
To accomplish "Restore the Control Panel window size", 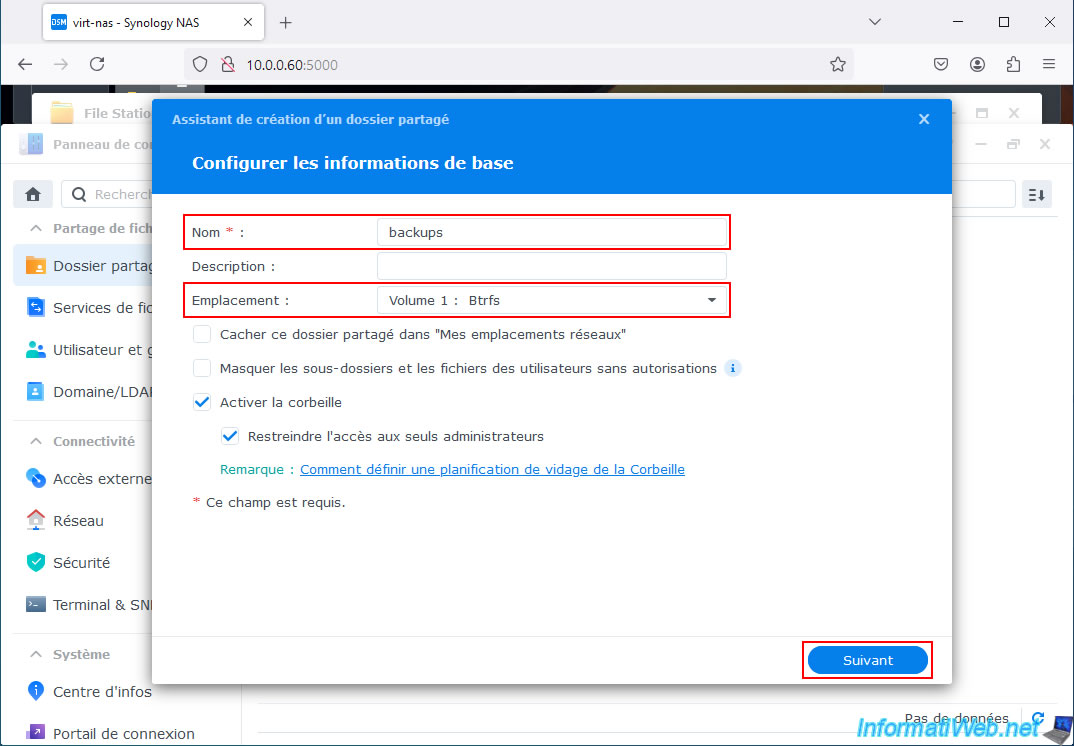I will 1013,145.
